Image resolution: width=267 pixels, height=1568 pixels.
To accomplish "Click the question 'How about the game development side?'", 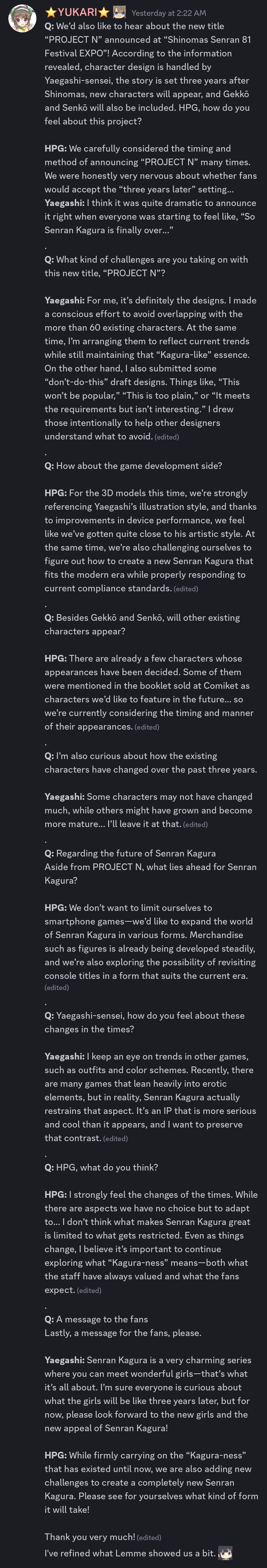I will [x=133, y=466].
